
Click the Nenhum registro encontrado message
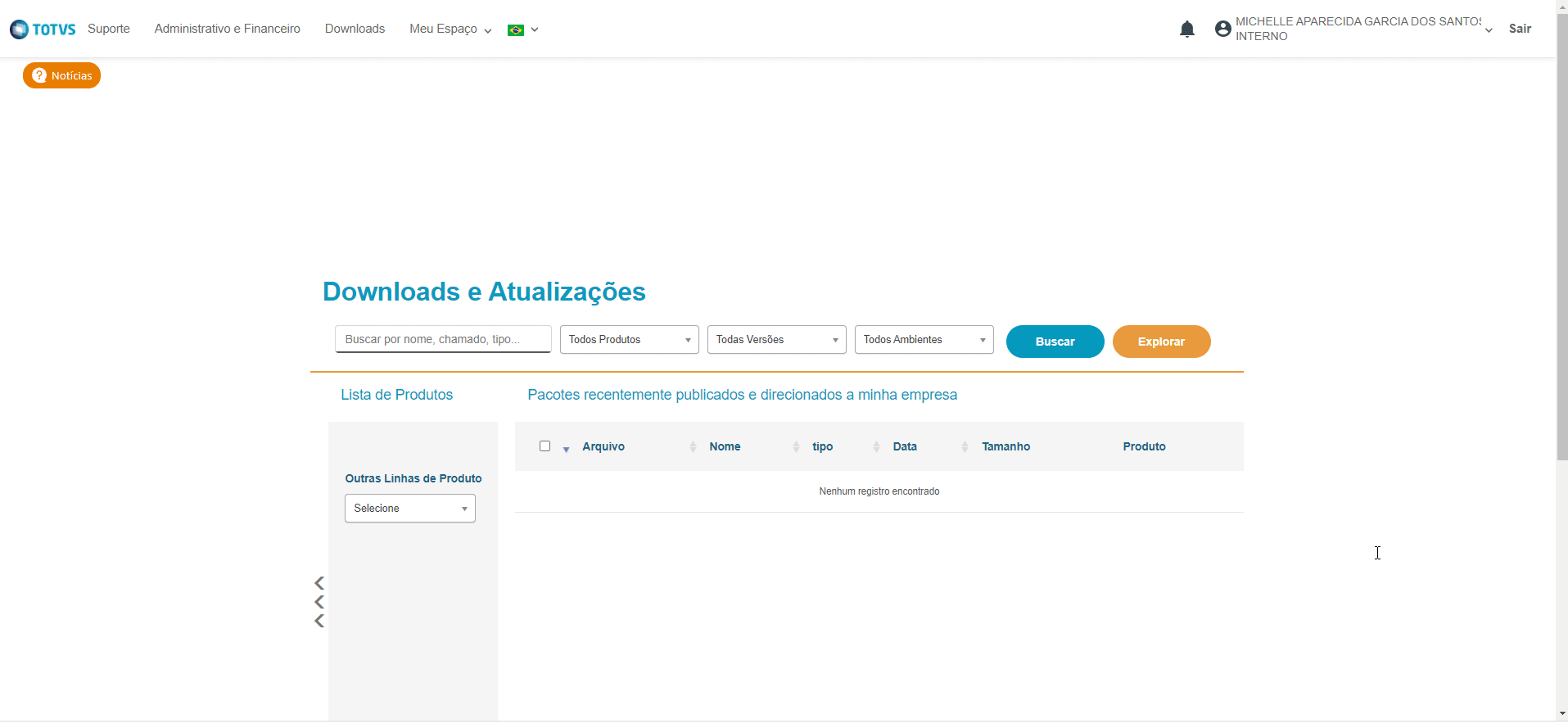tap(879, 491)
